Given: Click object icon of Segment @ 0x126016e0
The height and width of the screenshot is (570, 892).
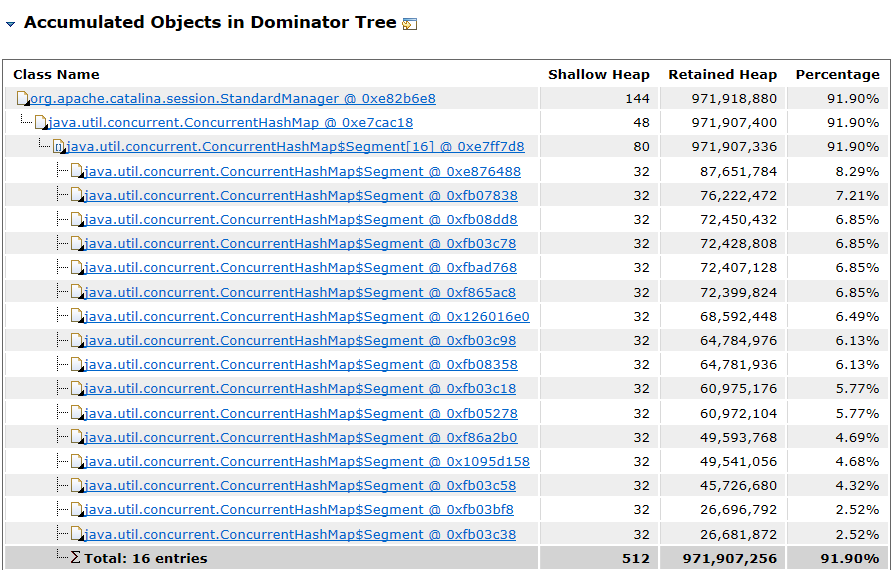Looking at the screenshot, I should coord(77,316).
